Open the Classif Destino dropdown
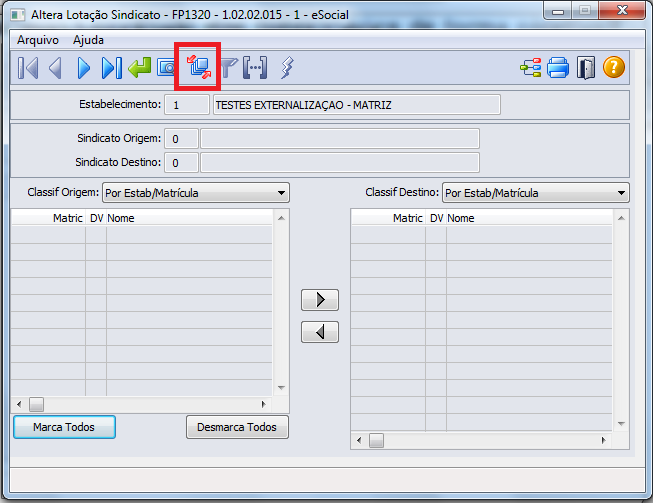653x503 pixels. click(536, 193)
